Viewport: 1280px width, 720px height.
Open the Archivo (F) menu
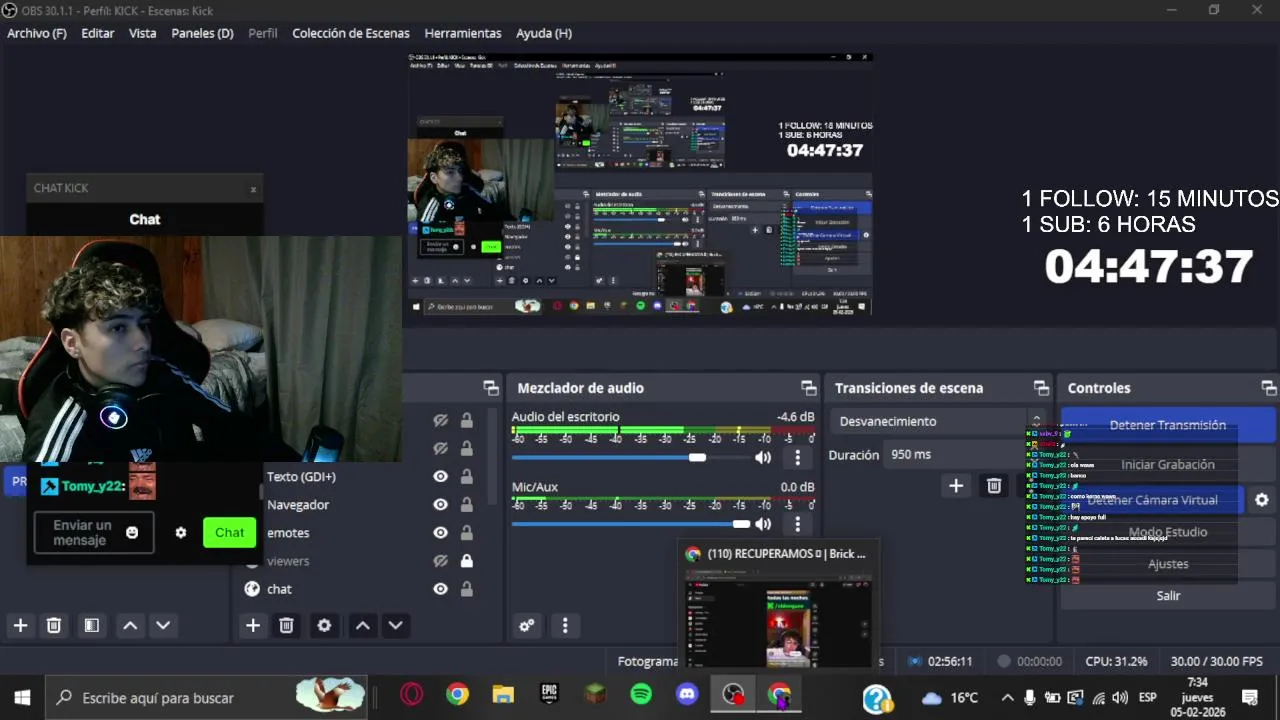[x=37, y=33]
